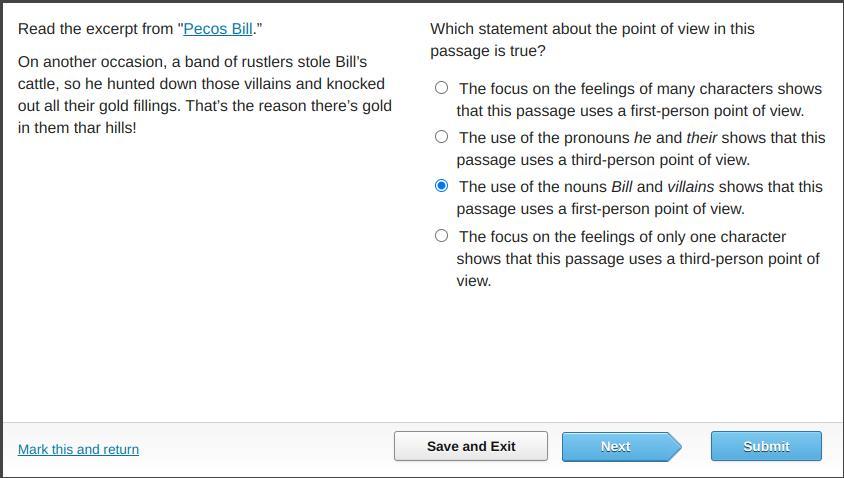Click the selected Bill and villains radio button
Screen dimensions: 844x478
coord(441,186)
